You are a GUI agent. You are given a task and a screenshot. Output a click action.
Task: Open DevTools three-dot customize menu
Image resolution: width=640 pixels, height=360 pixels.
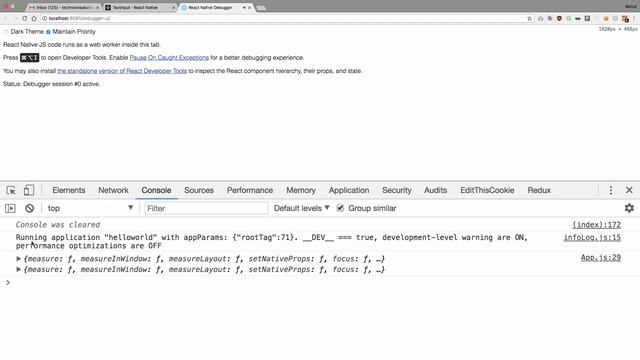click(611, 190)
